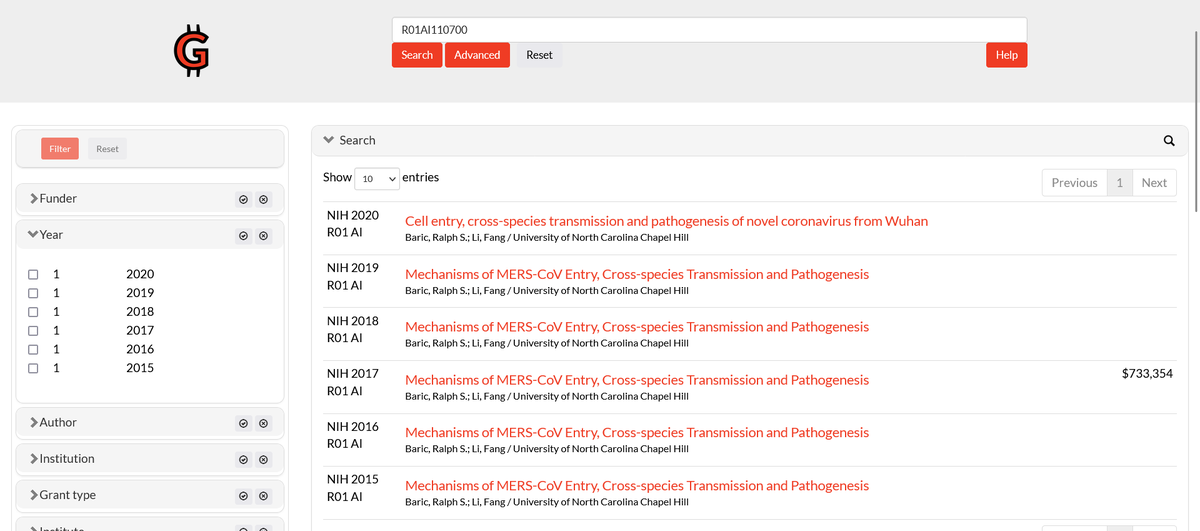Image resolution: width=1200 pixels, height=531 pixels.
Task: Enable the 2015 year checkbox
Action: coord(33,368)
